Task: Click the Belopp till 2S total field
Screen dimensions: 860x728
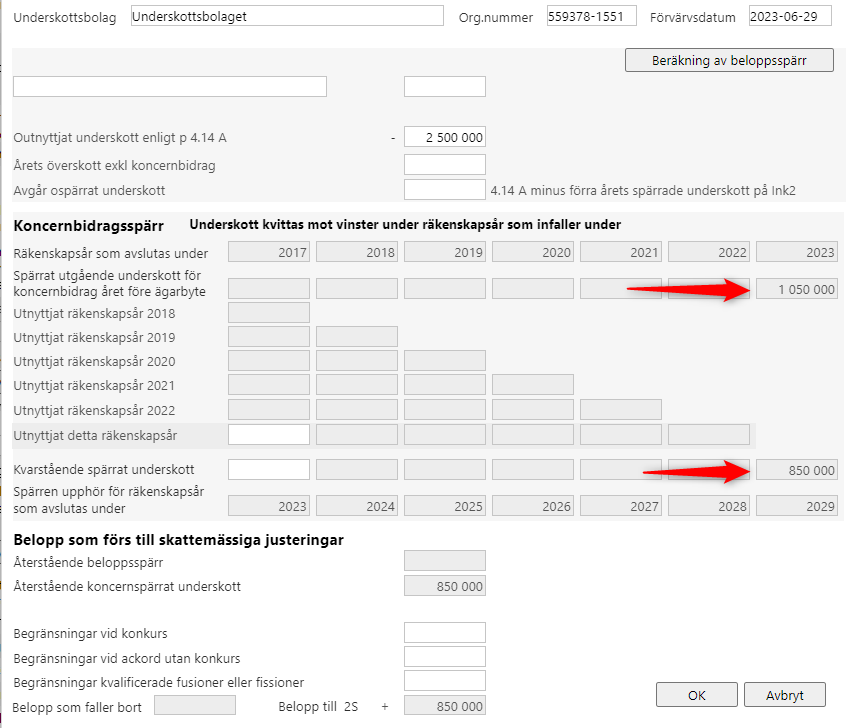Action: point(445,706)
